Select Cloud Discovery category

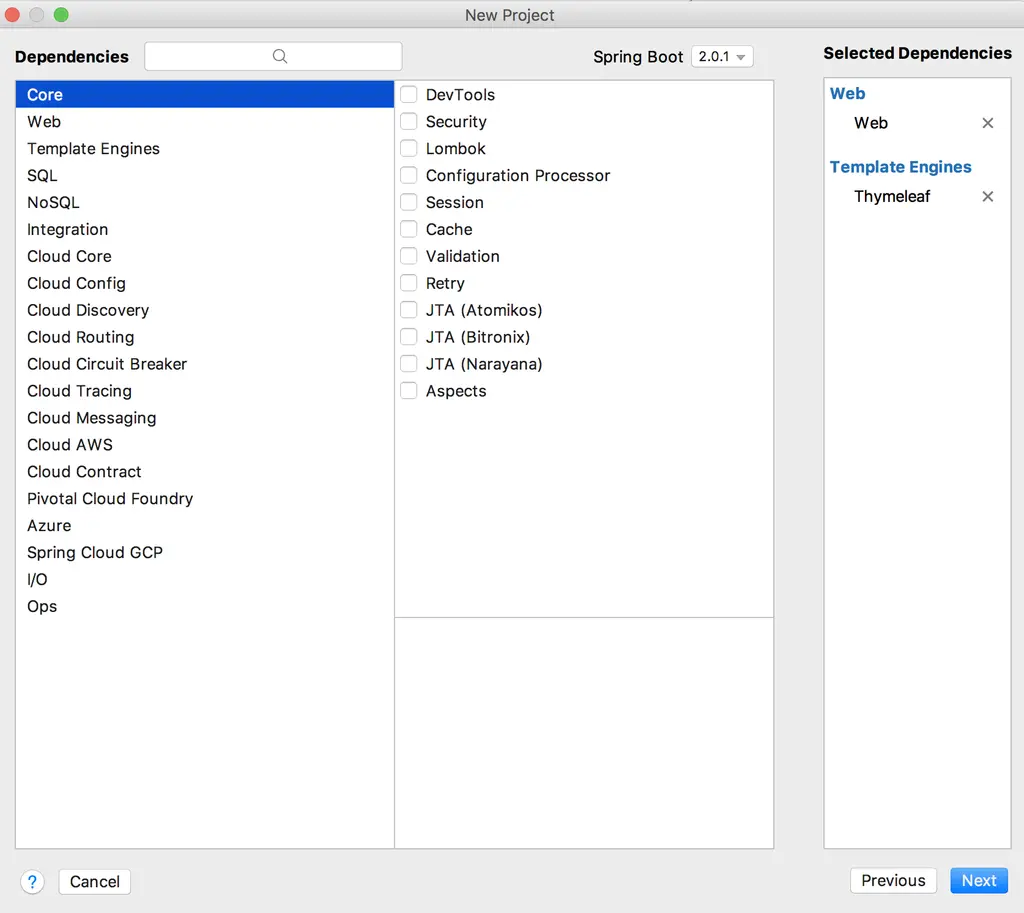[204, 310]
